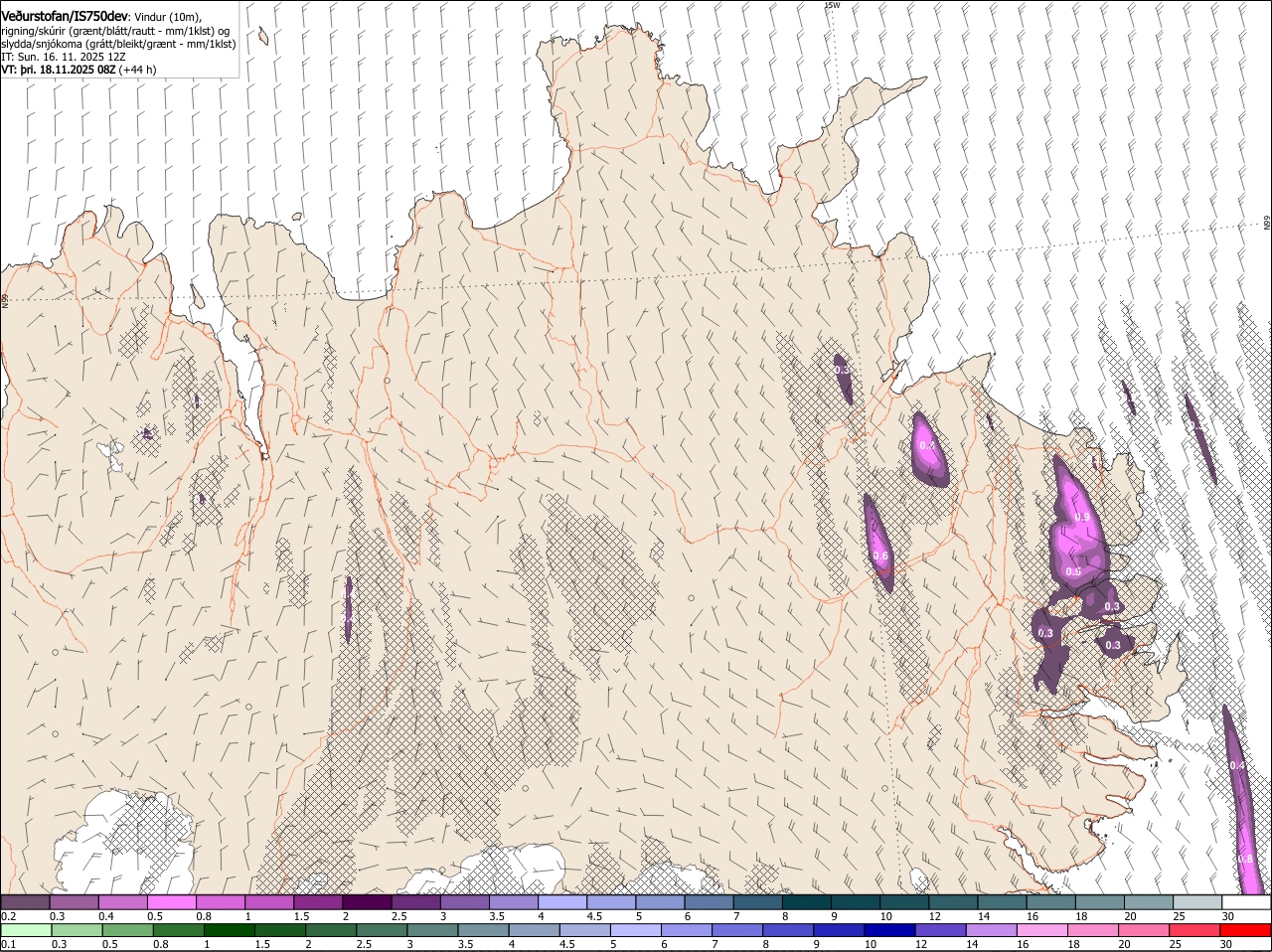1272x952 pixels.
Task: Click the Veðurstofan/IS750dev map title
Action: point(65,17)
